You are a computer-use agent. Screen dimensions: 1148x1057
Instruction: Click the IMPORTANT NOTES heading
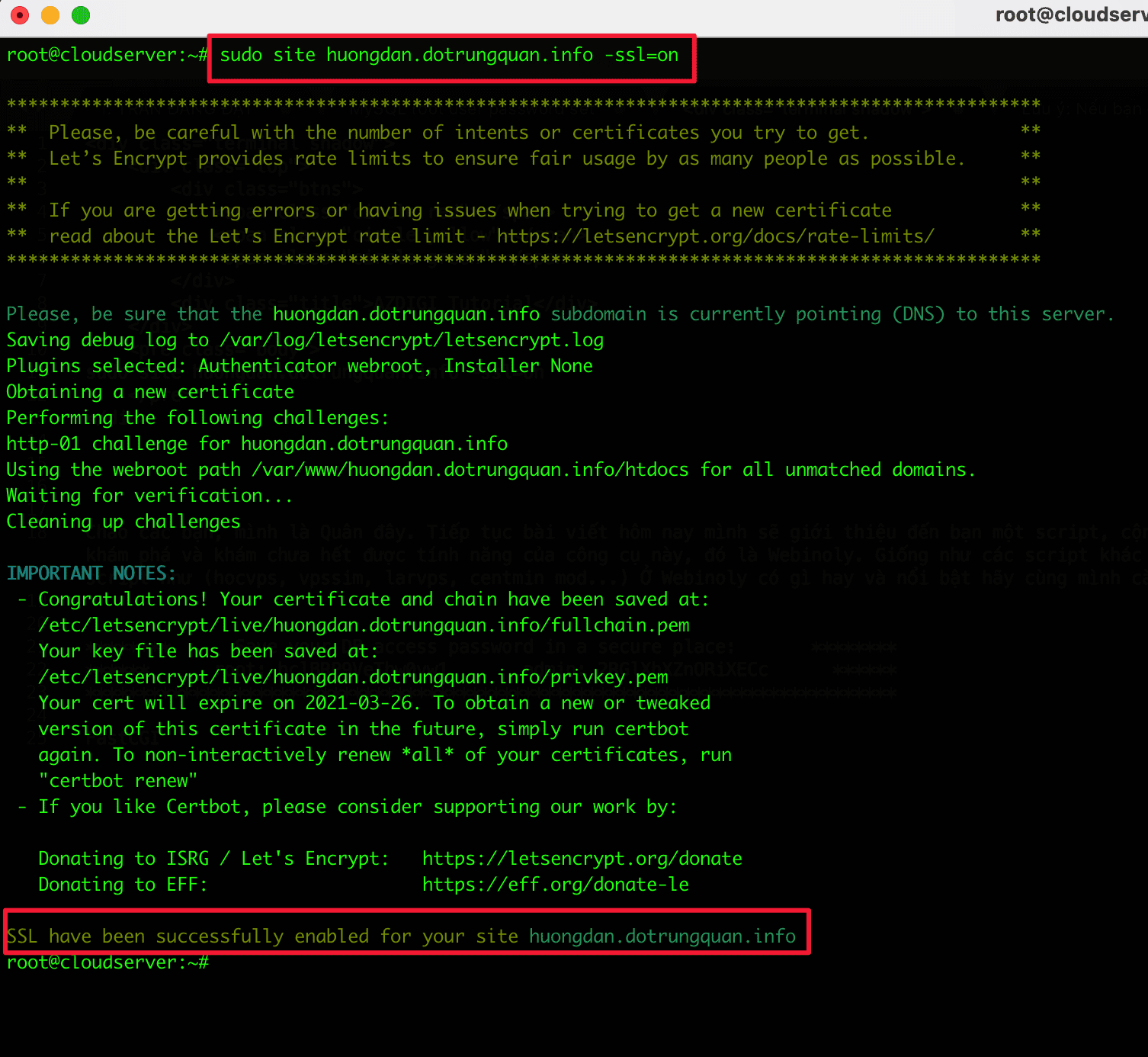(x=91, y=573)
